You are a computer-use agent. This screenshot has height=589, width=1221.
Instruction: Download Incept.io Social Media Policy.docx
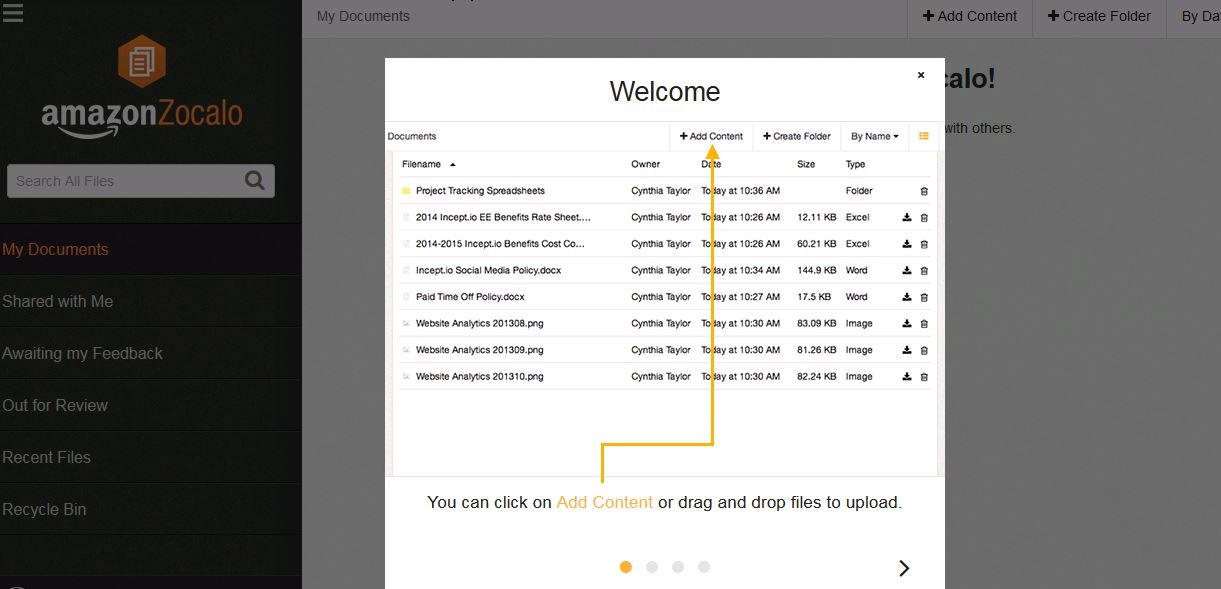[x=907, y=270]
